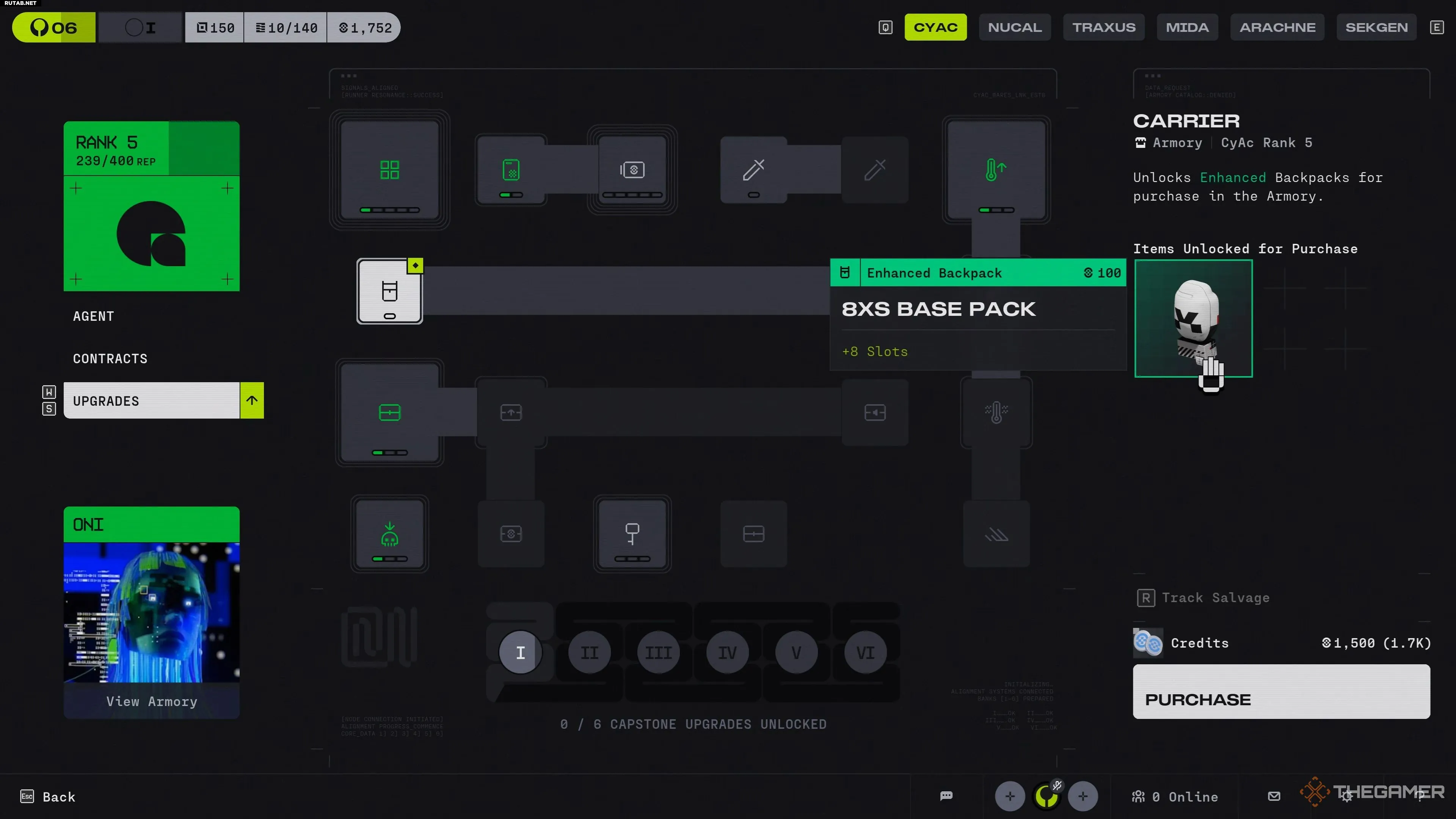Switch to the NUCAL faction tab
The image size is (1456, 819).
pyautogui.click(x=1015, y=27)
